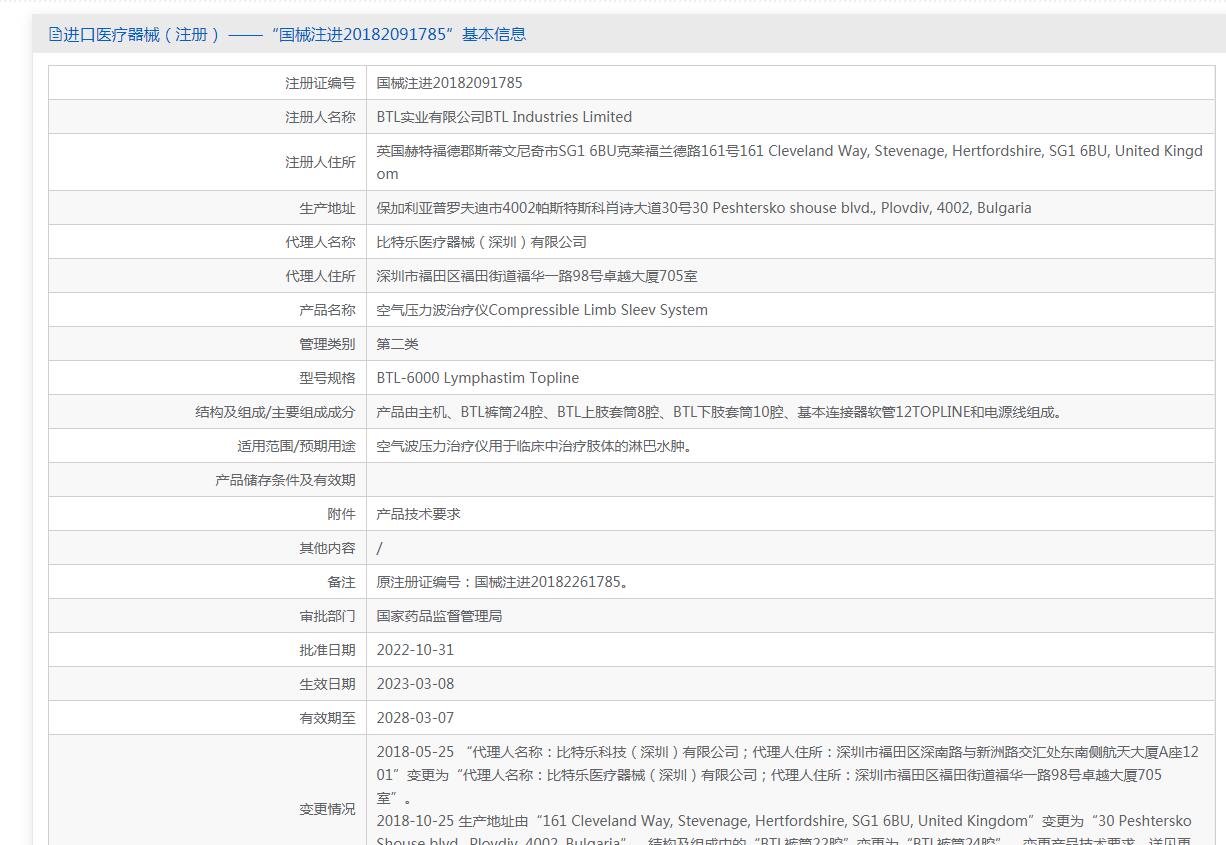The height and width of the screenshot is (845, 1226).
Task: Click the effective date 2023-03-08
Action: click(415, 684)
